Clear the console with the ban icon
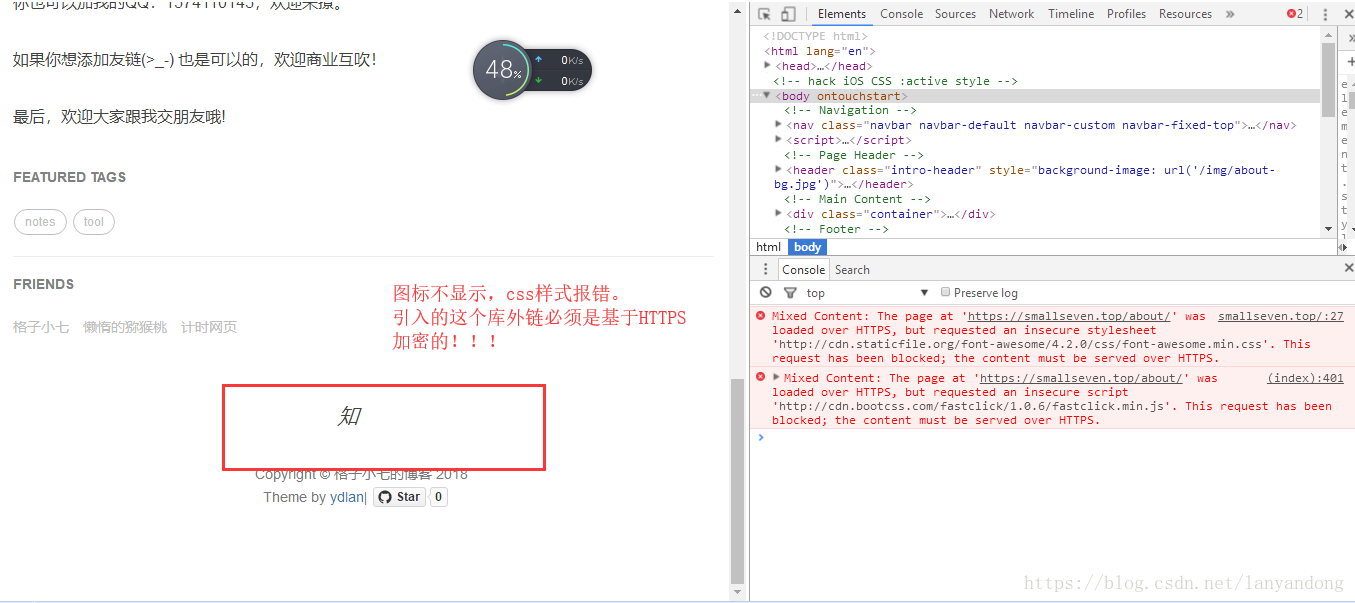Image resolution: width=1355 pixels, height=603 pixels. (766, 292)
